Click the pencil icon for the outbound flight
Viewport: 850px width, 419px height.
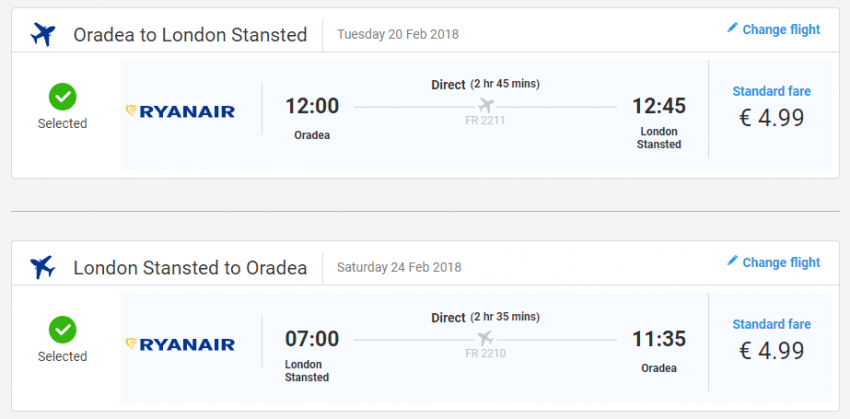tap(732, 29)
